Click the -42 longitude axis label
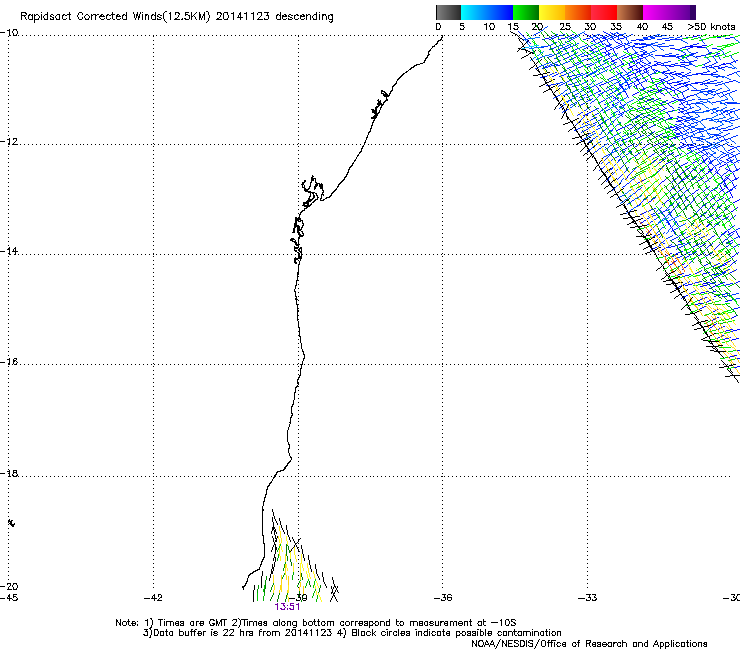The image size is (740, 650). click(153, 598)
